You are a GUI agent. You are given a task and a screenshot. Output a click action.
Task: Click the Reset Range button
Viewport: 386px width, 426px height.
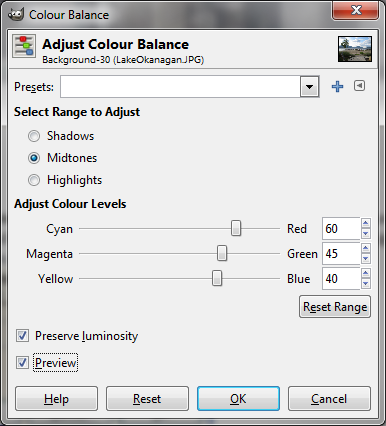click(x=335, y=307)
